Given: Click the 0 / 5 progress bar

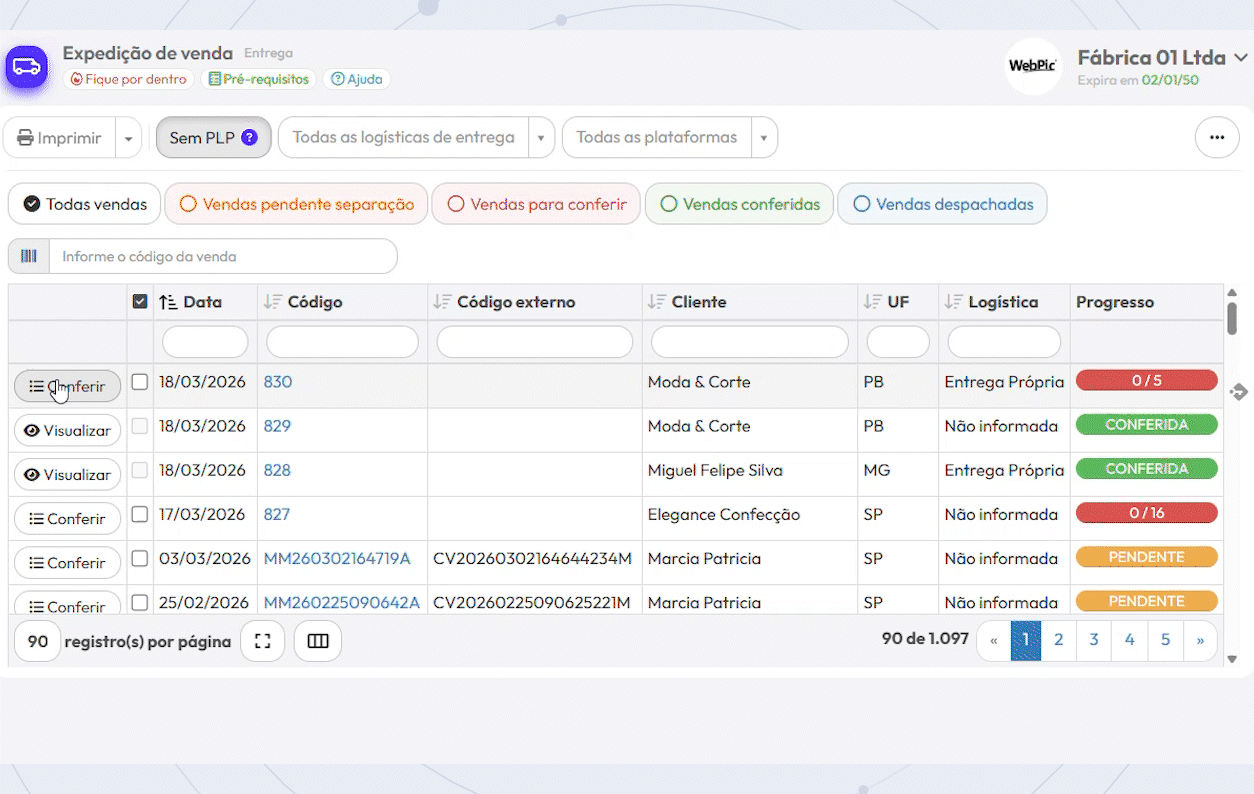Looking at the screenshot, I should [x=1146, y=380].
